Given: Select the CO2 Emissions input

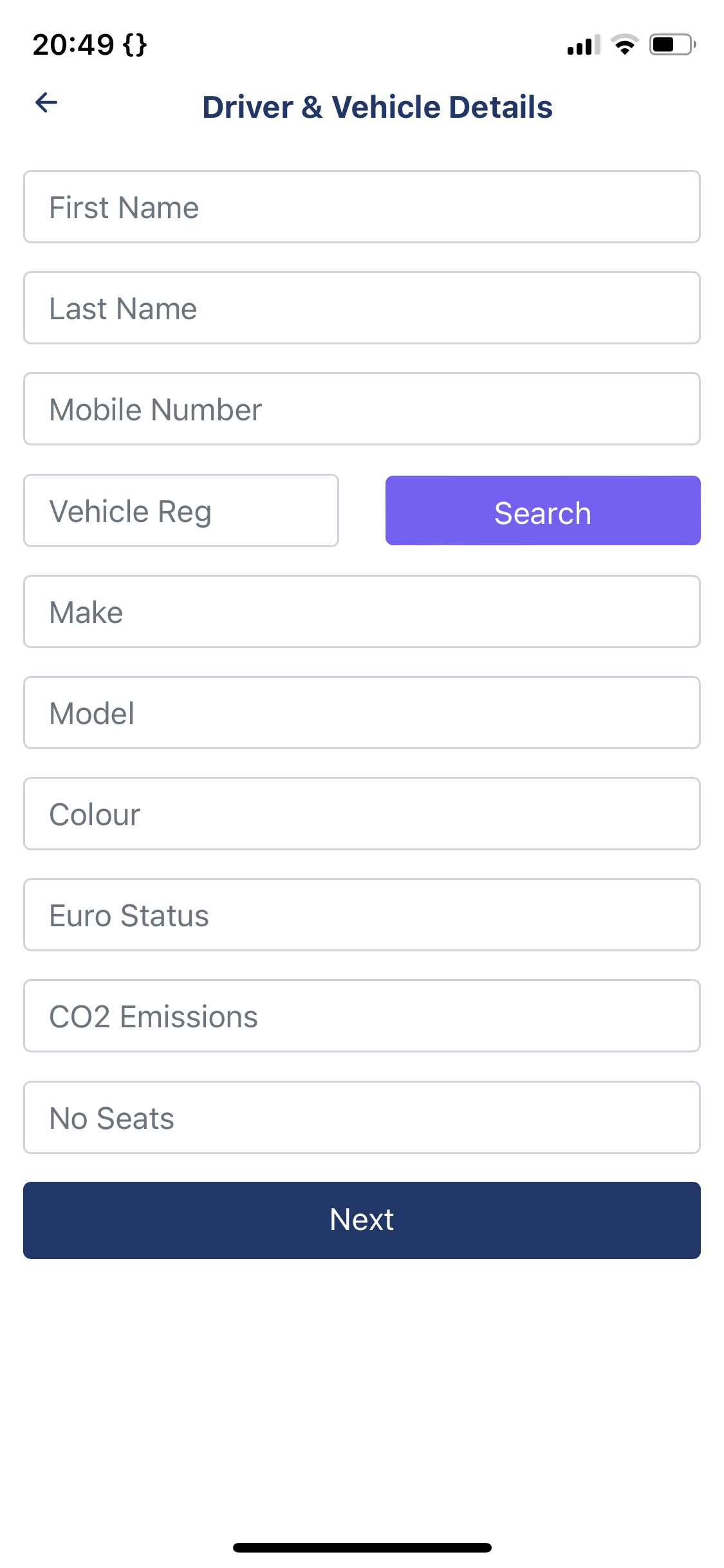Looking at the screenshot, I should pos(362,1016).
